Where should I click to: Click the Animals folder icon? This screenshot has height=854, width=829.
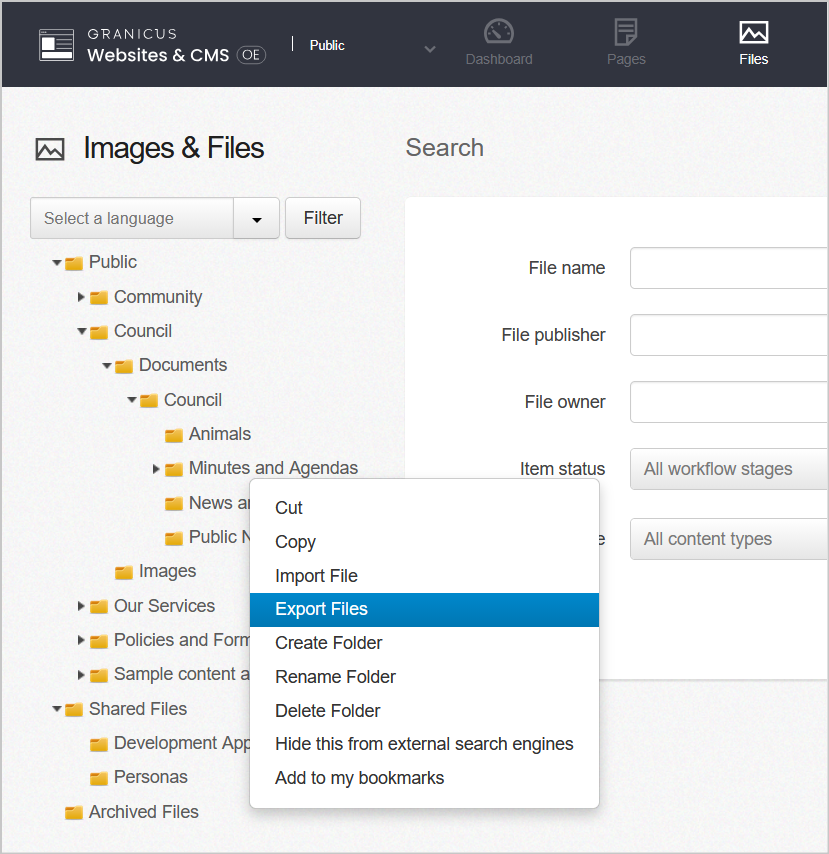174,435
